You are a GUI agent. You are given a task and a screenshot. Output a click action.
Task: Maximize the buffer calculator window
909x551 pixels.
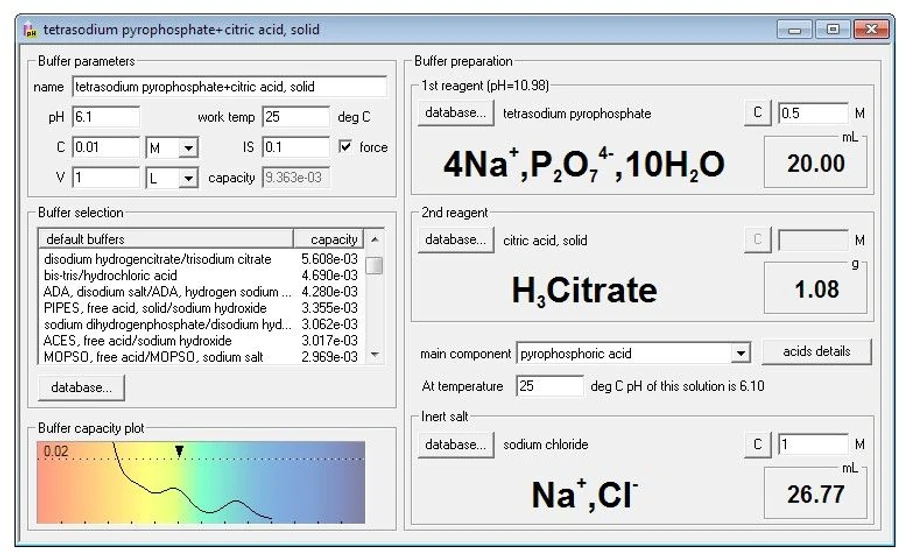pos(832,30)
